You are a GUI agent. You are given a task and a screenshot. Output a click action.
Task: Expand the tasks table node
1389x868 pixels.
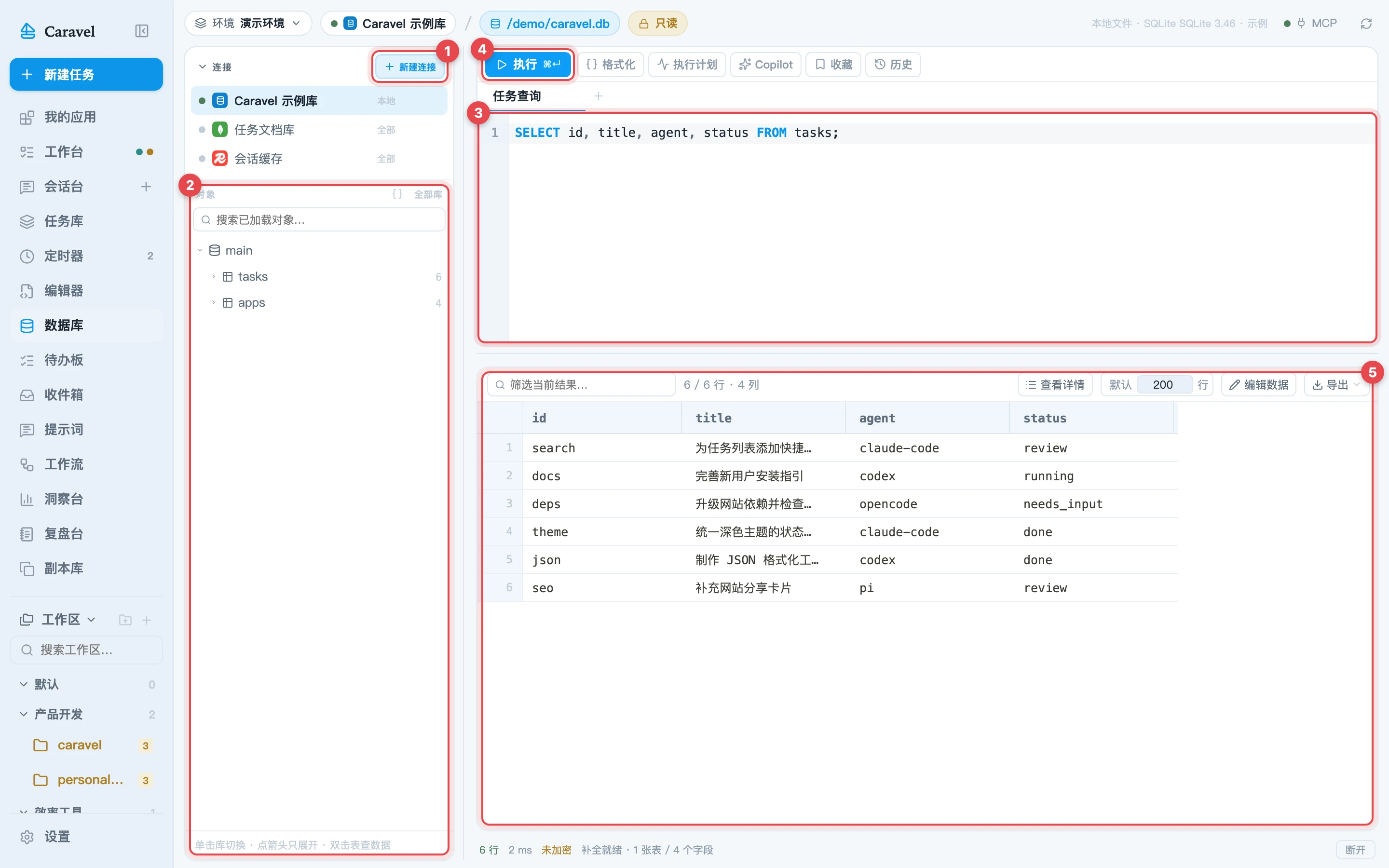coord(214,277)
